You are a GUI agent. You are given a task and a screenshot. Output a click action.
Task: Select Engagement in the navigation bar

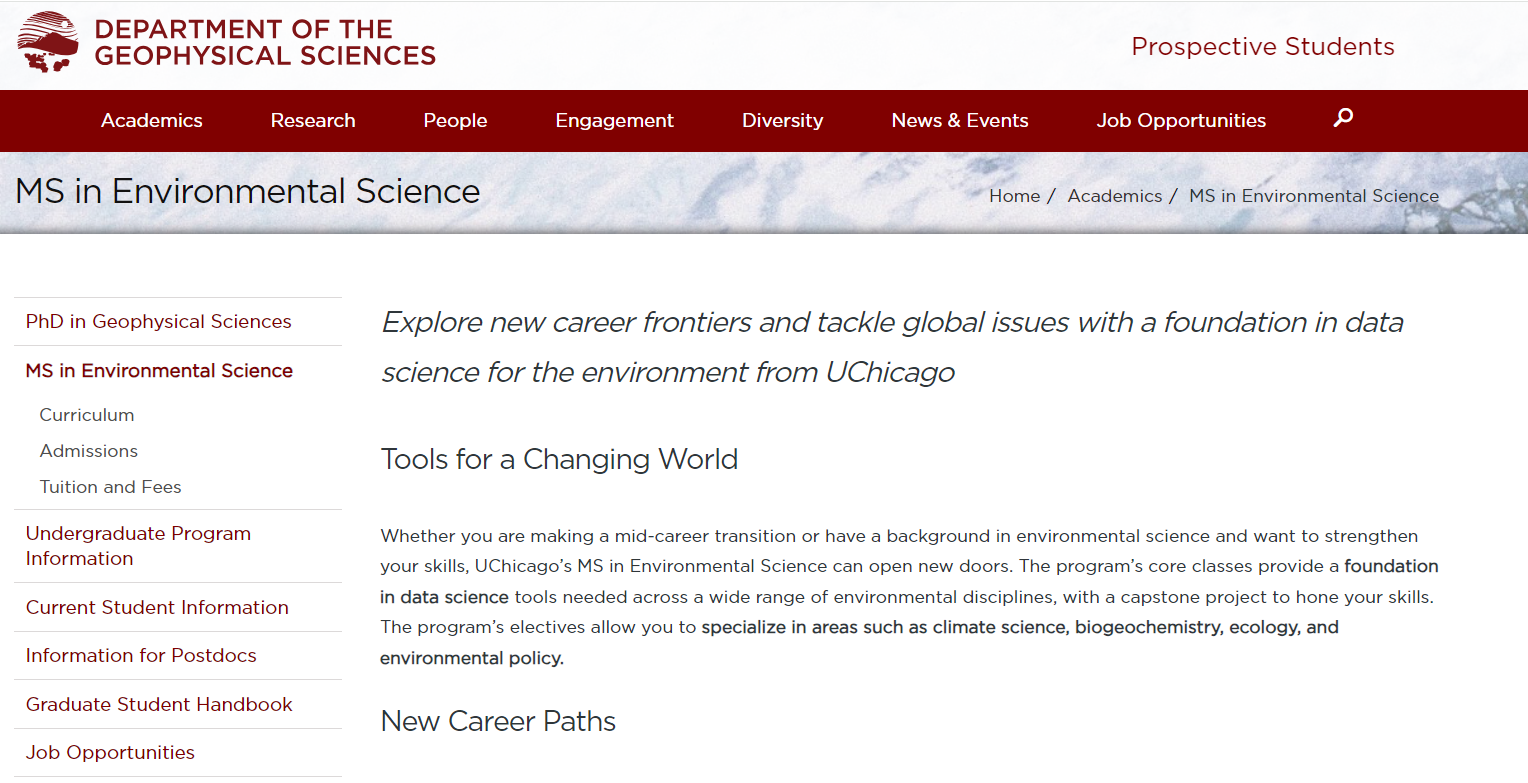coord(615,121)
